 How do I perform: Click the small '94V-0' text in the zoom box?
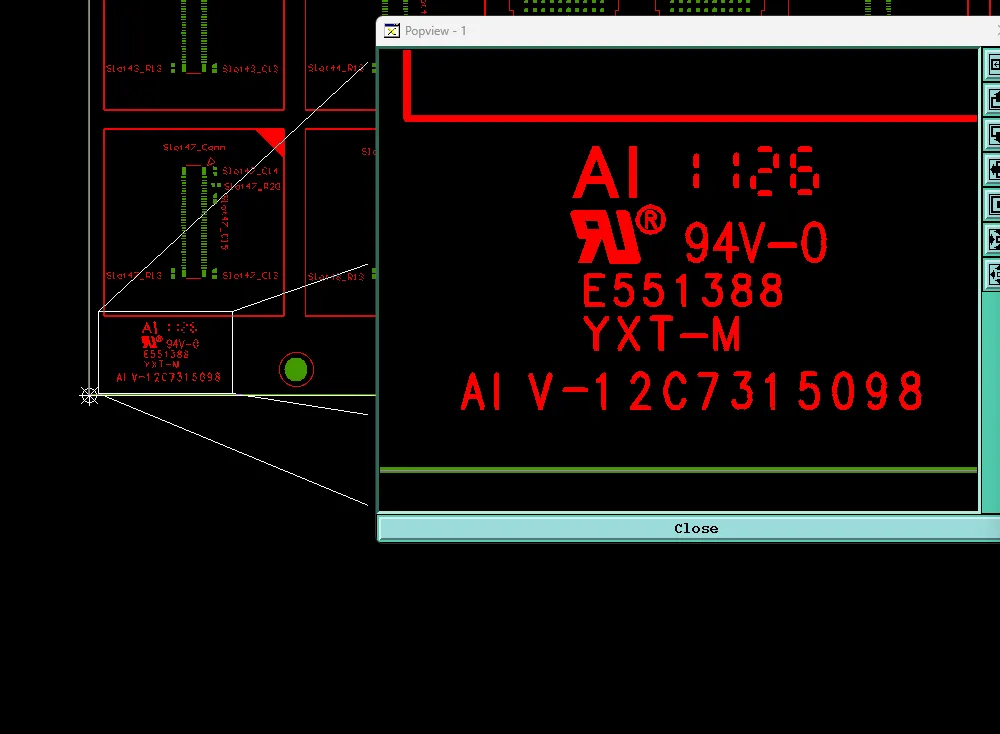pos(182,344)
